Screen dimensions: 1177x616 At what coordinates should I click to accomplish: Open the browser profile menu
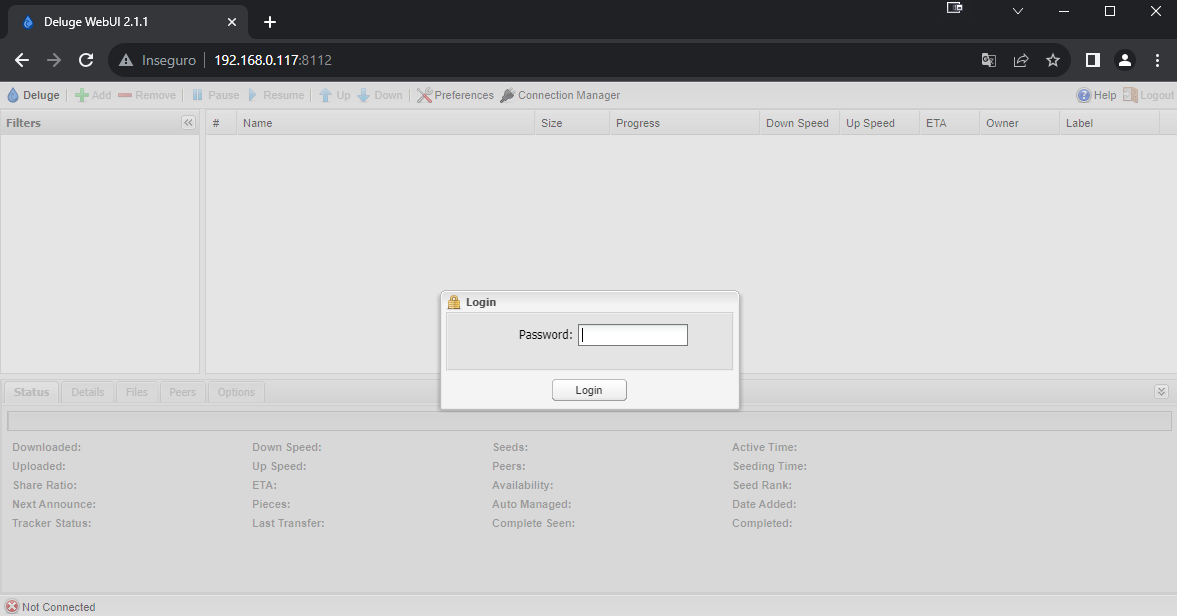[x=1125, y=60]
